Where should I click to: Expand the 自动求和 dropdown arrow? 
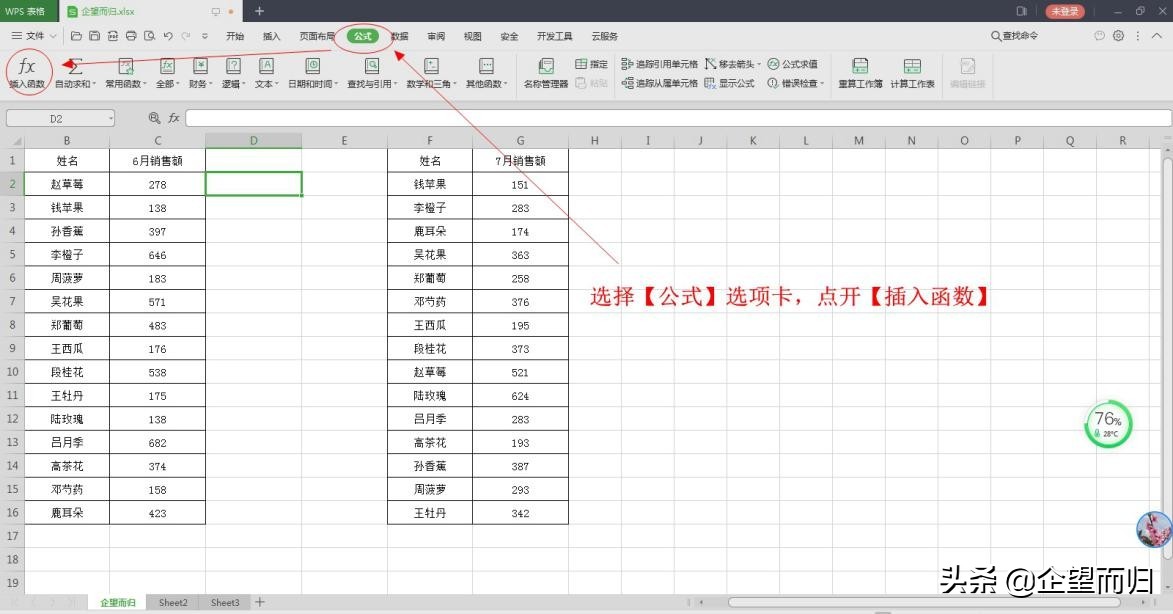coord(94,84)
